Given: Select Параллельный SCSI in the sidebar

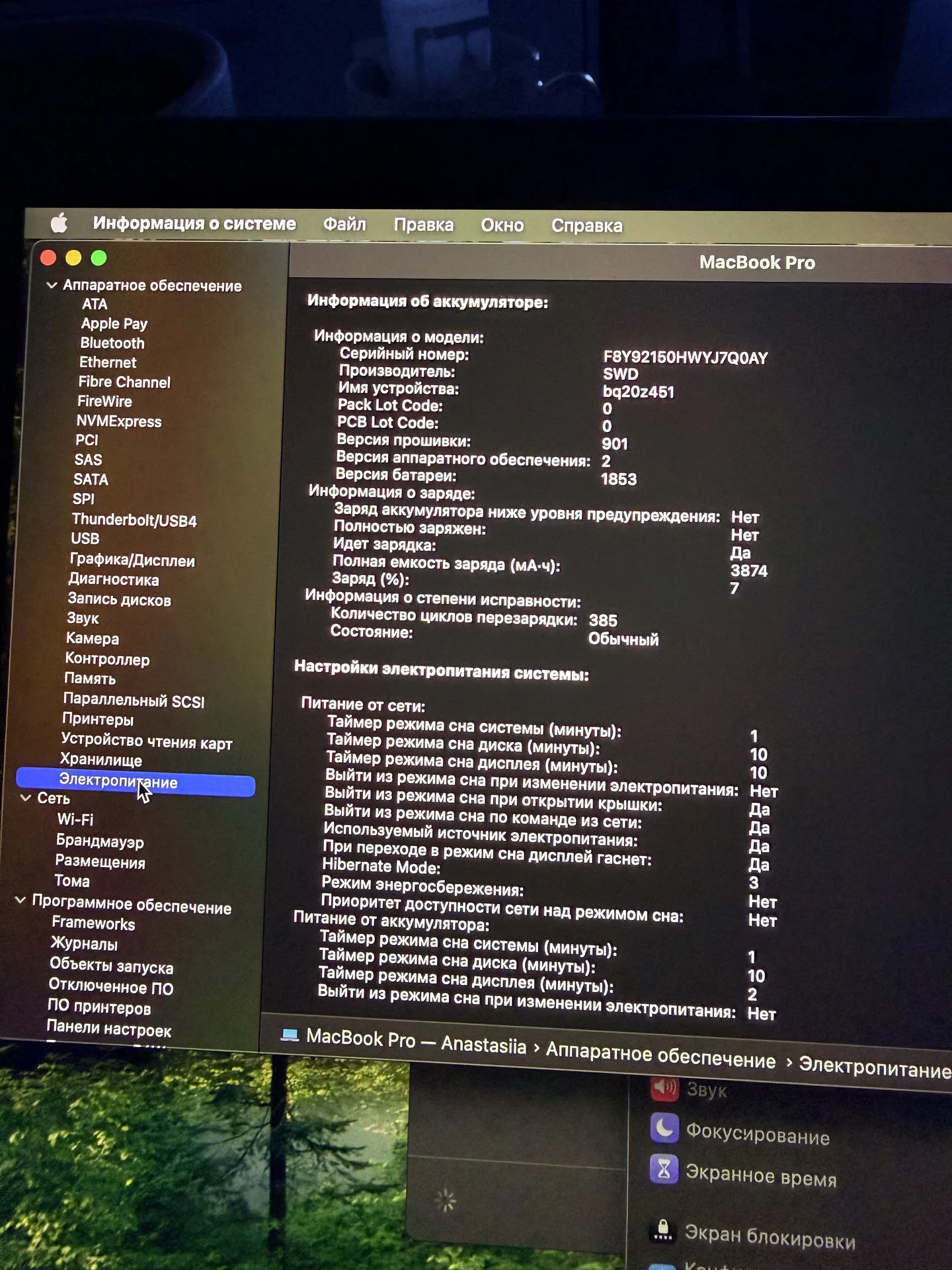Looking at the screenshot, I should tap(134, 700).
